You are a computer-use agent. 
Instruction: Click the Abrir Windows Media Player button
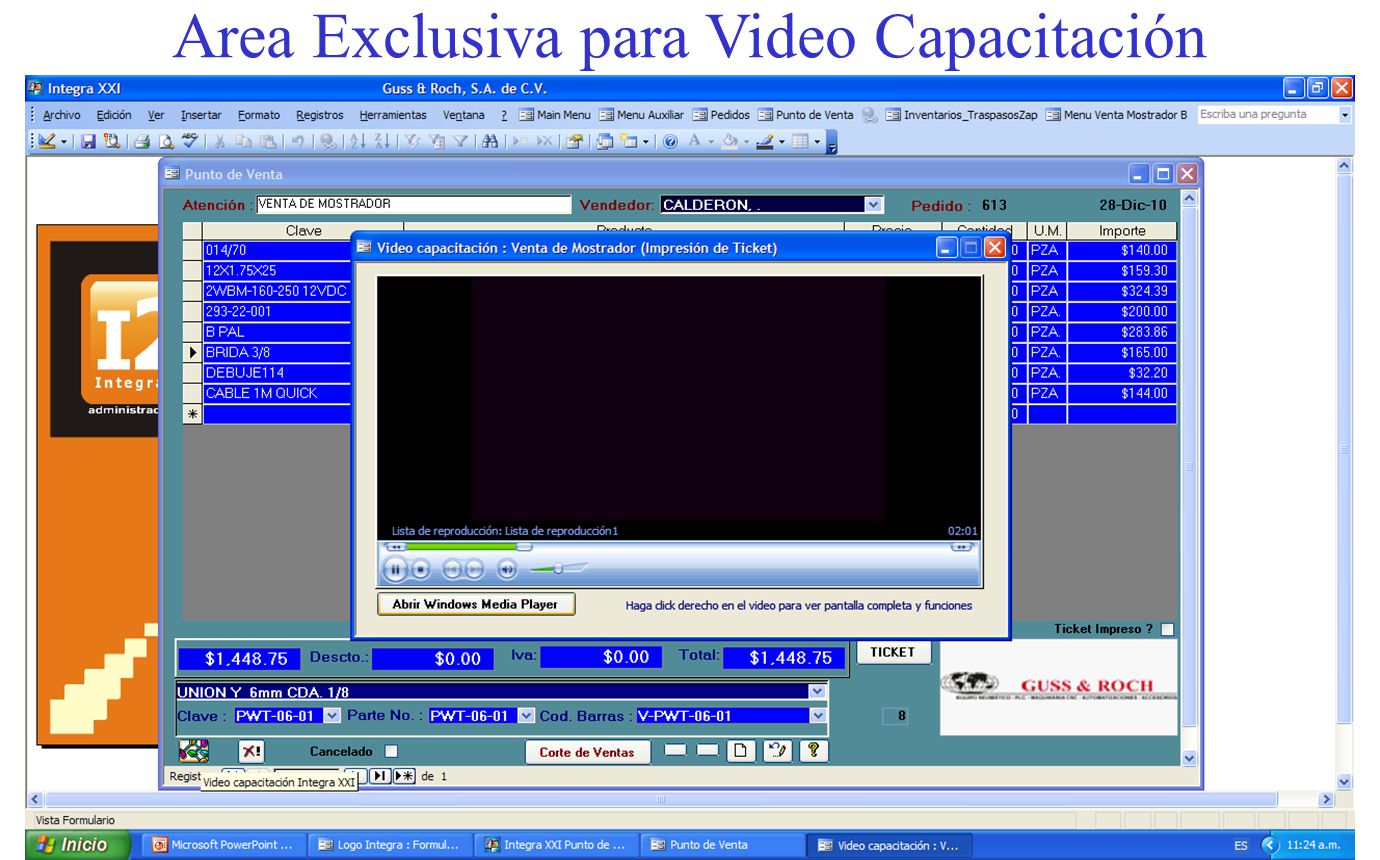click(475, 604)
